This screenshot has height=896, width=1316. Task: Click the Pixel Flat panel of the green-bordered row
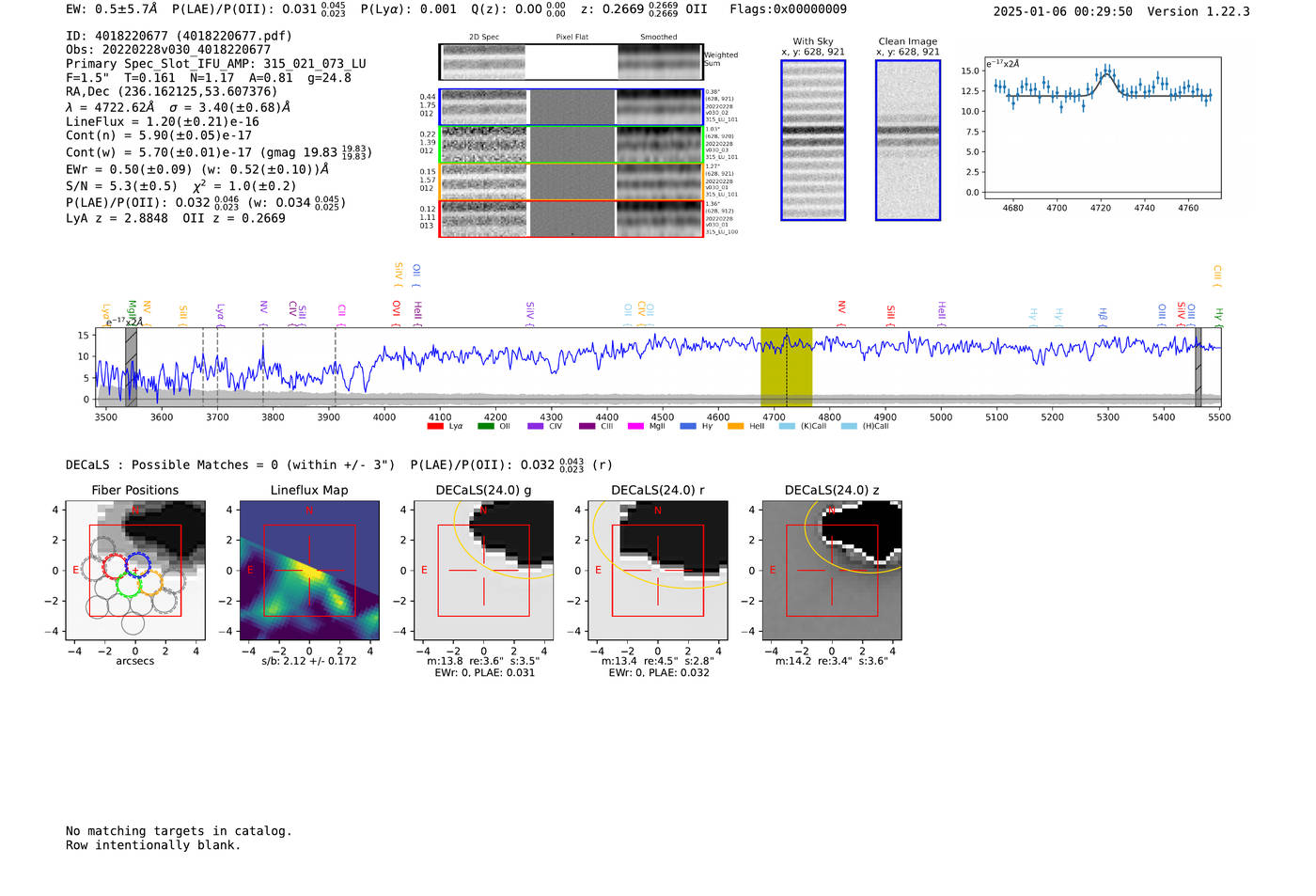click(572, 145)
